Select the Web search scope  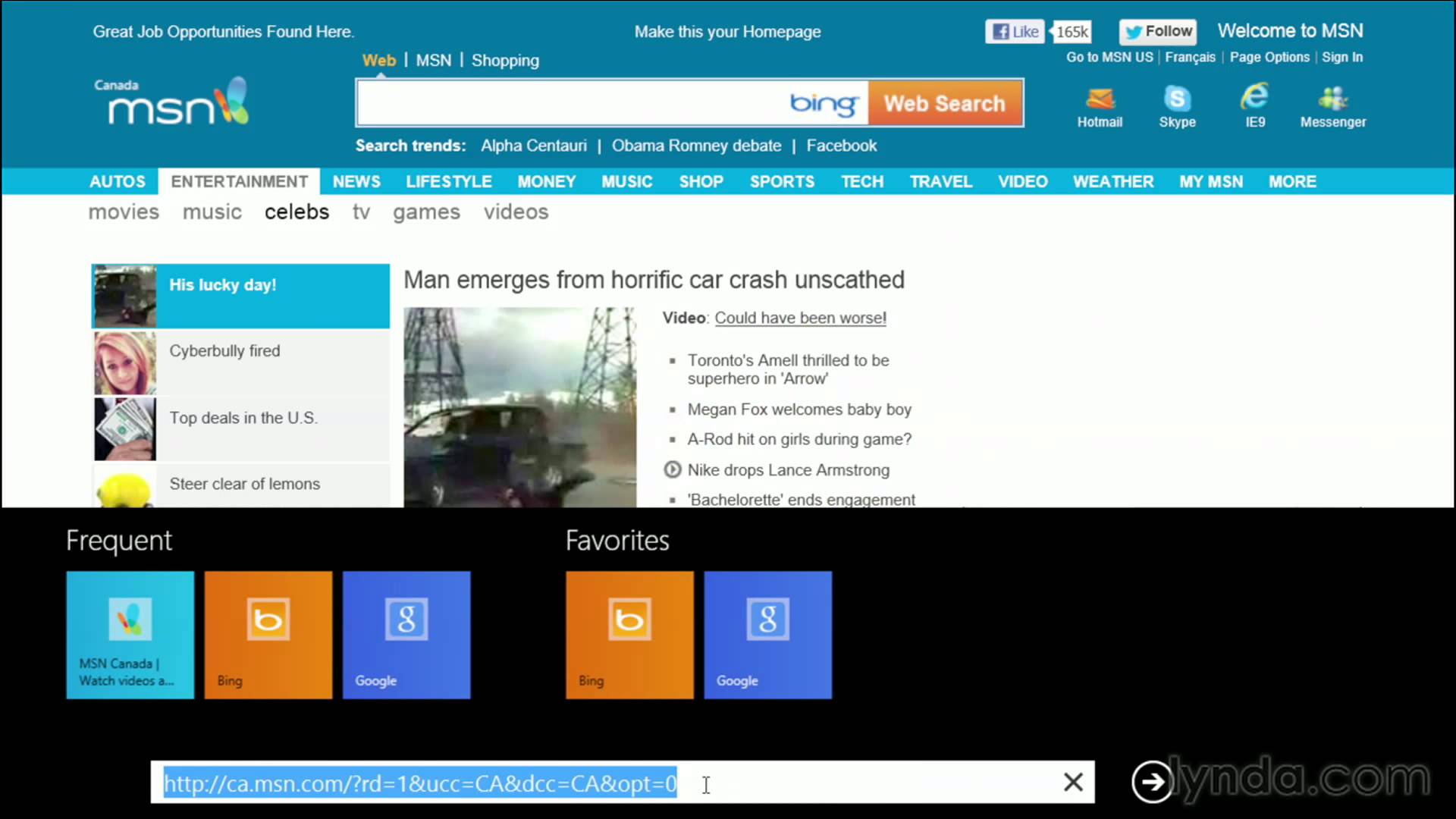pyautogui.click(x=379, y=61)
